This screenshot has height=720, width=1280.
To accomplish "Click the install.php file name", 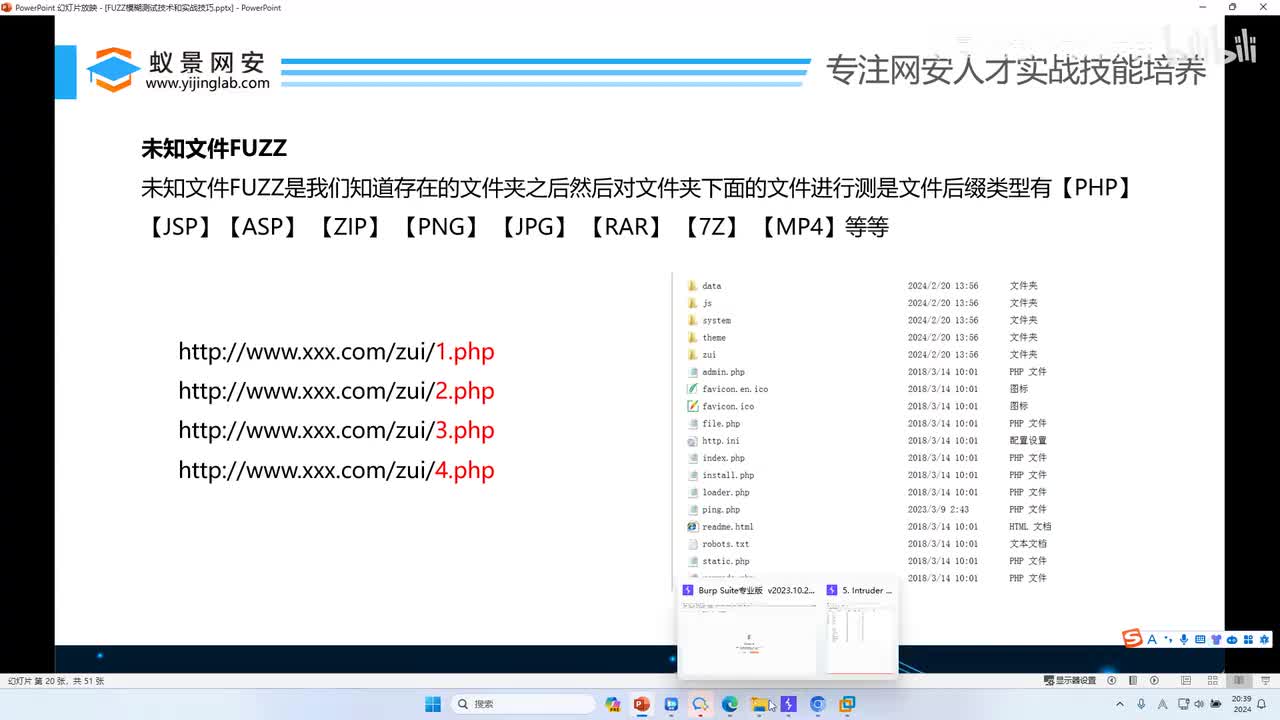I will point(728,475).
